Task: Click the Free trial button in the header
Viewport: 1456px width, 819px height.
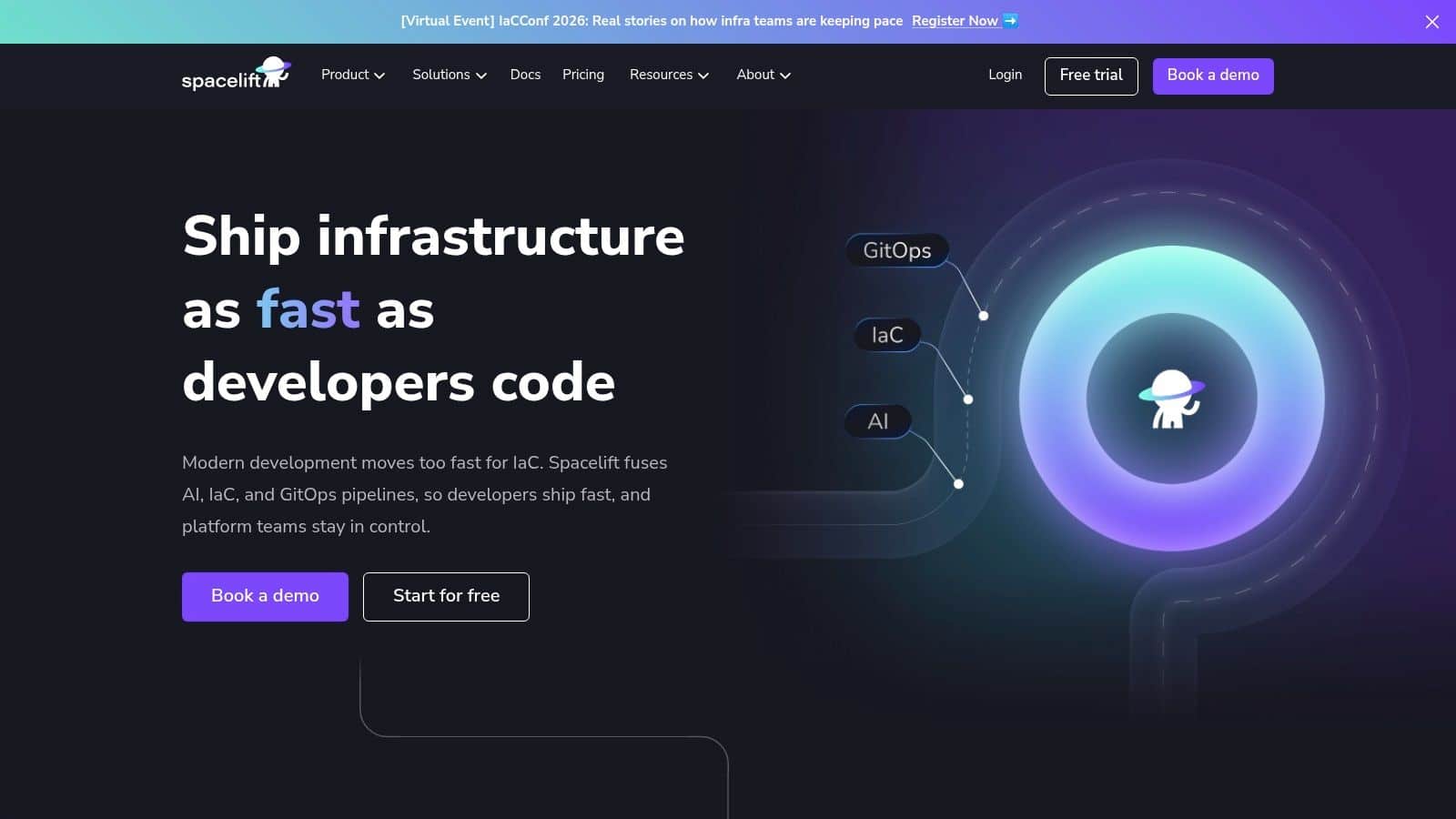Action: 1091,76
